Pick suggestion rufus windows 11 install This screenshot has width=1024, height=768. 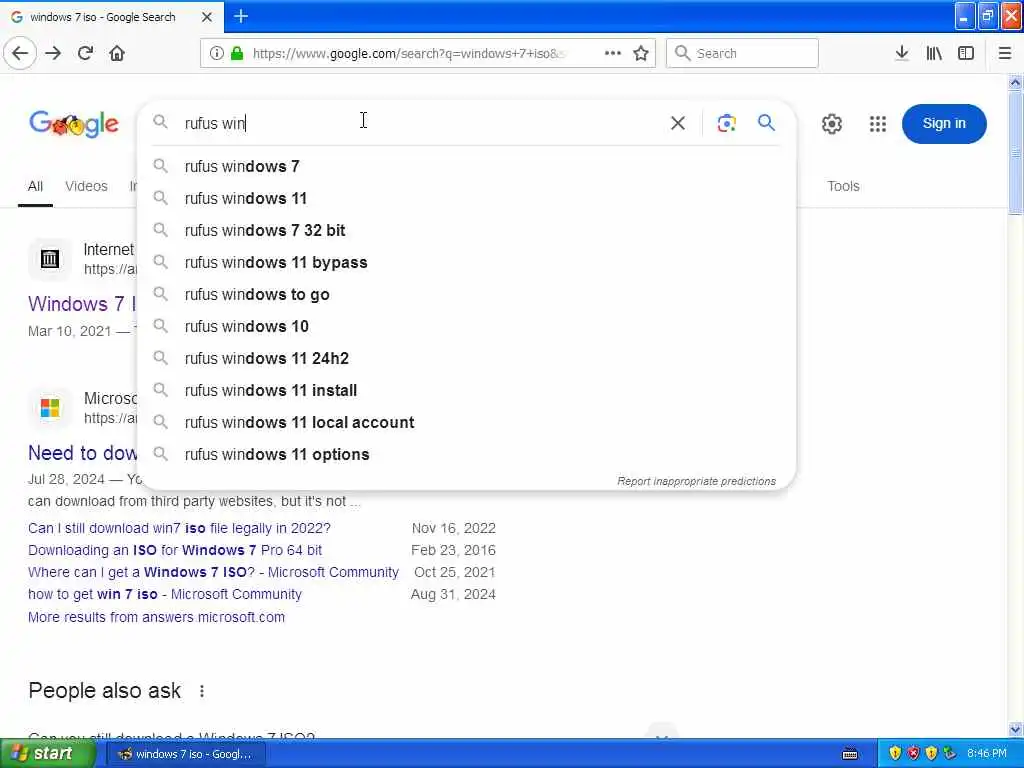pos(466,391)
